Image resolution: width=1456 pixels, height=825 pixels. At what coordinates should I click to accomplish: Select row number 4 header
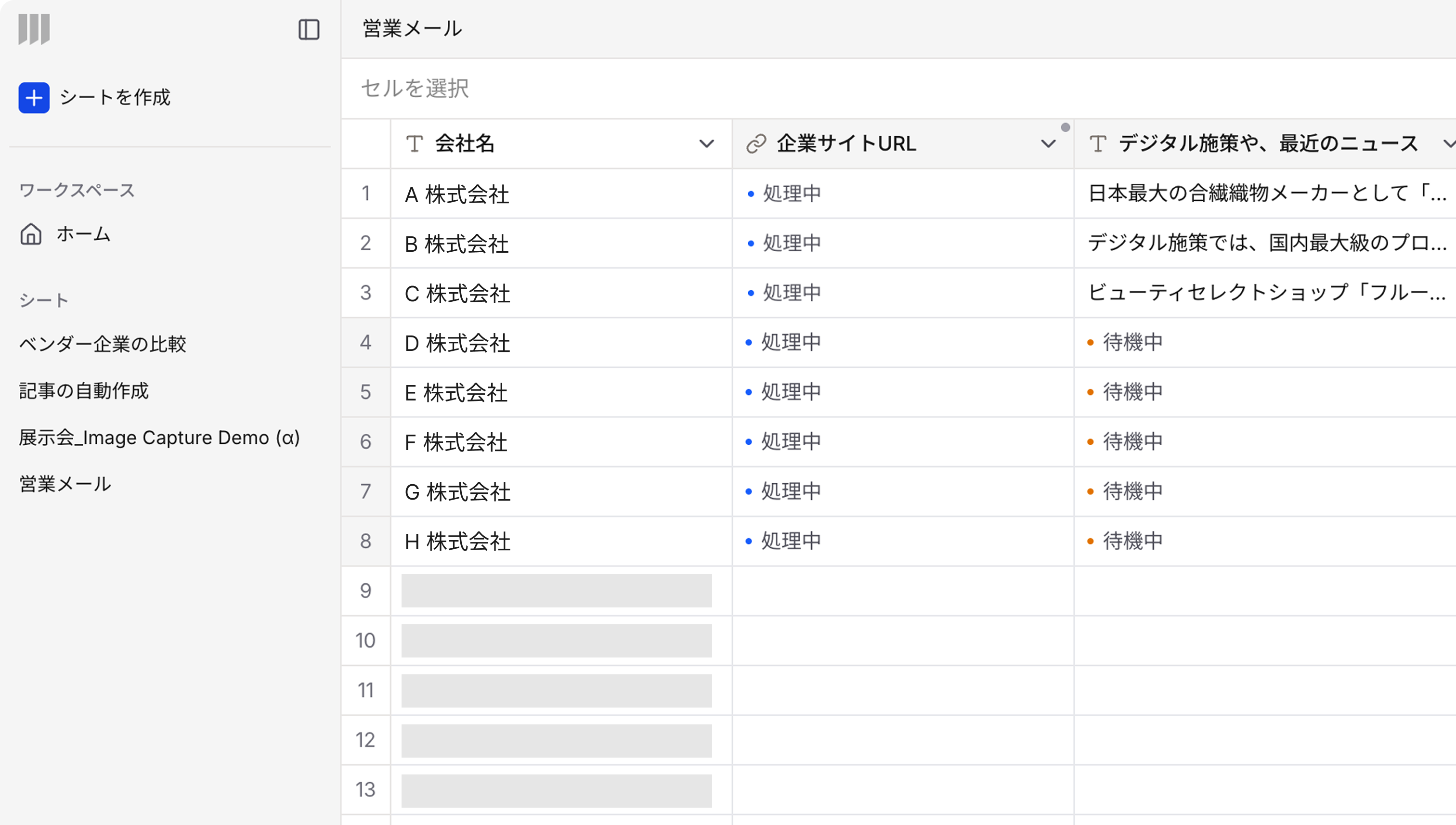pos(365,342)
